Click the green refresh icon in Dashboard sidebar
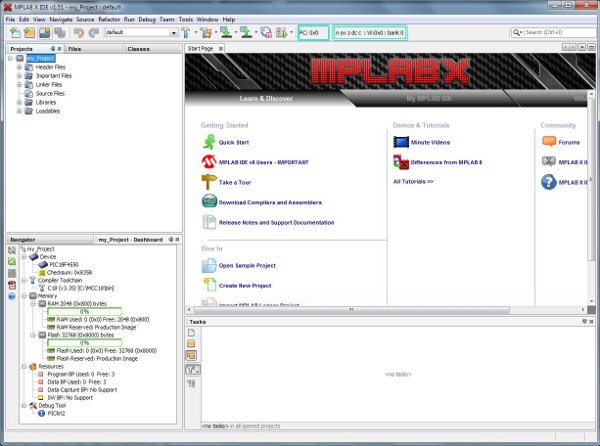Image resolution: width=600 pixels, height=446 pixels. (x=12, y=262)
